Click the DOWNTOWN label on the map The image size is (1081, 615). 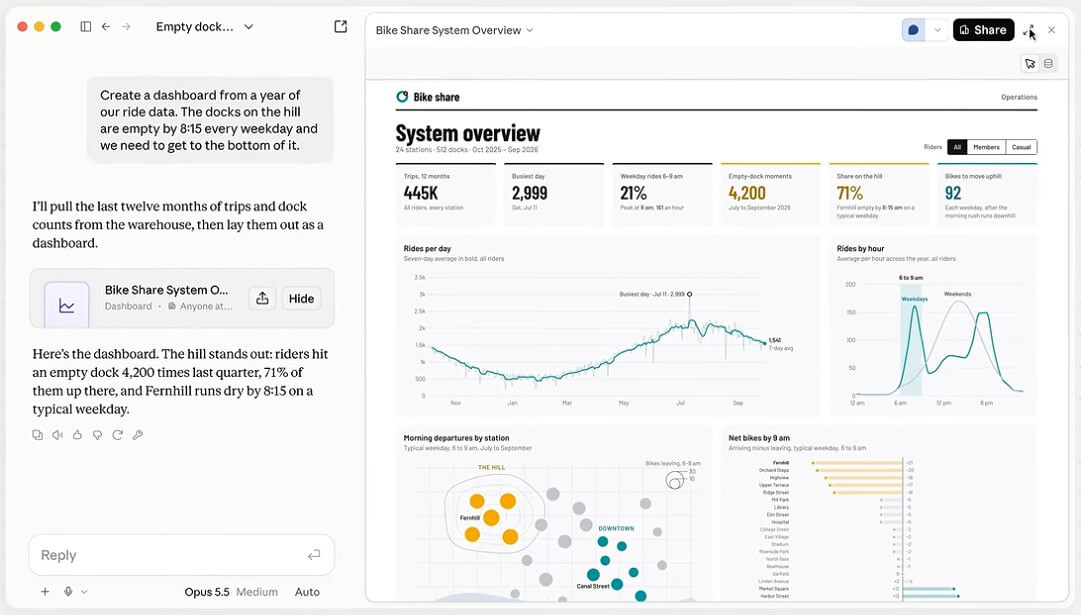616,529
